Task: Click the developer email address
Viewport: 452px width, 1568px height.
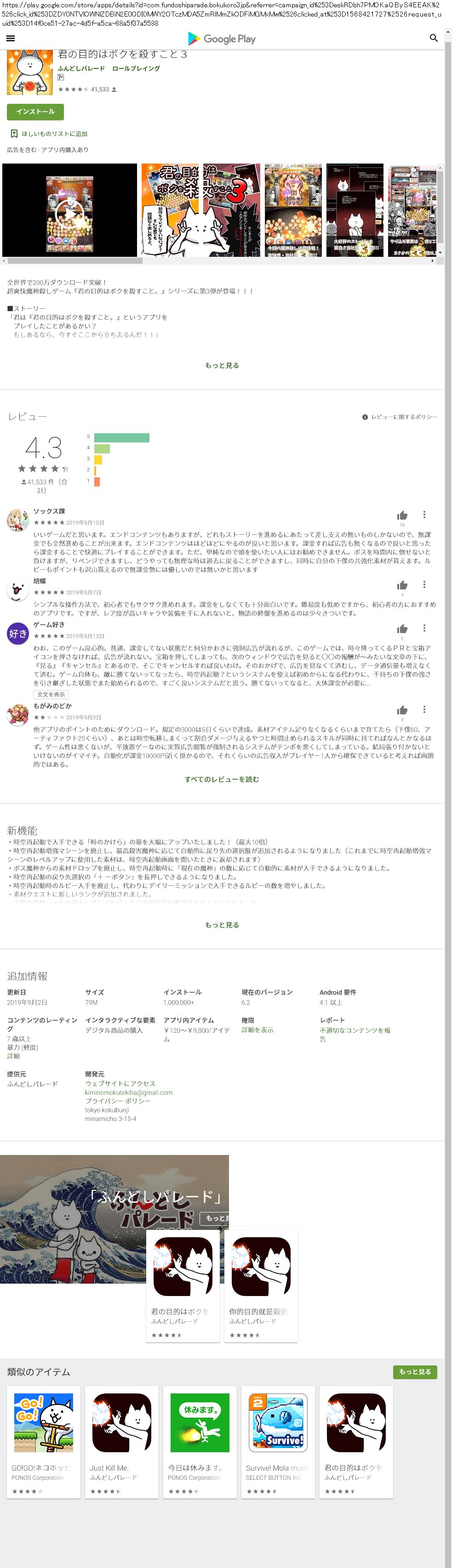Action: point(129,1093)
